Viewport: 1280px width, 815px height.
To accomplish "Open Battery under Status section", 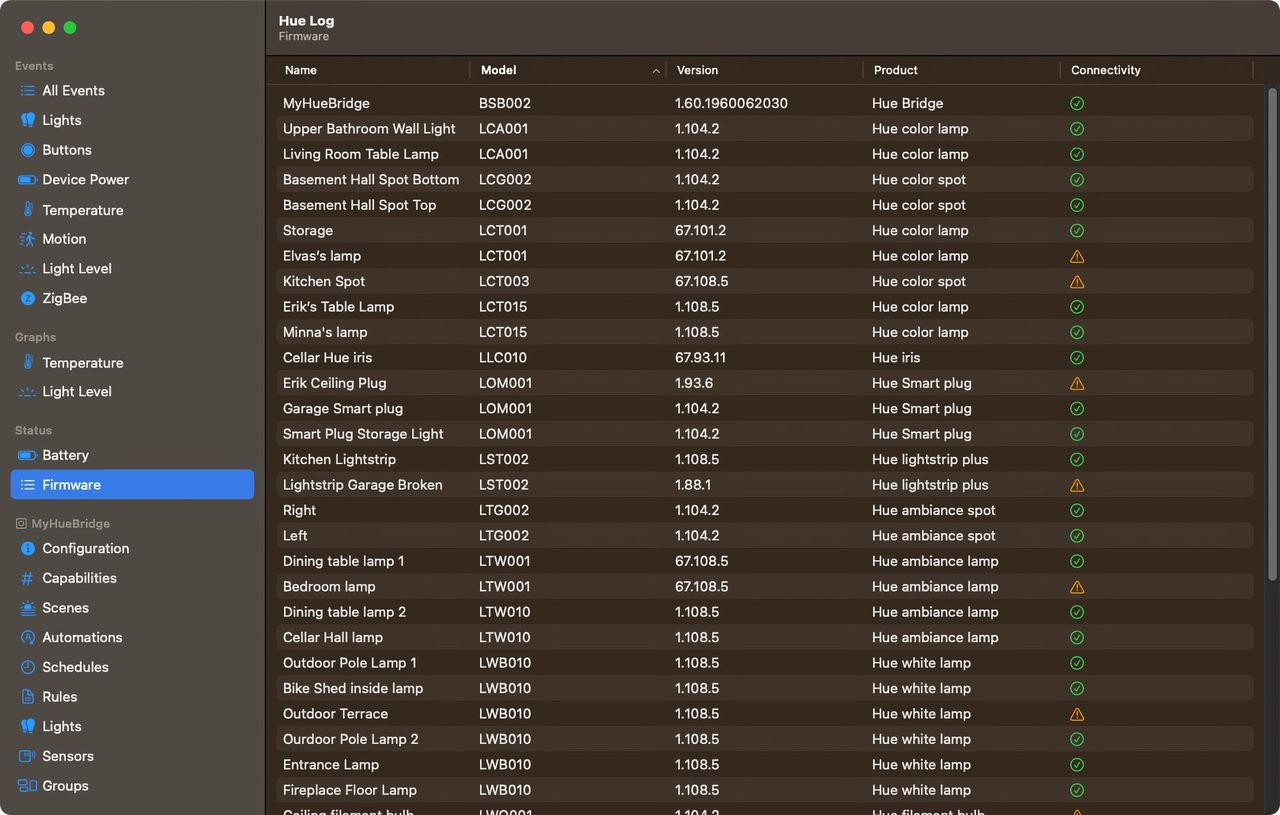I will click(x=65, y=455).
